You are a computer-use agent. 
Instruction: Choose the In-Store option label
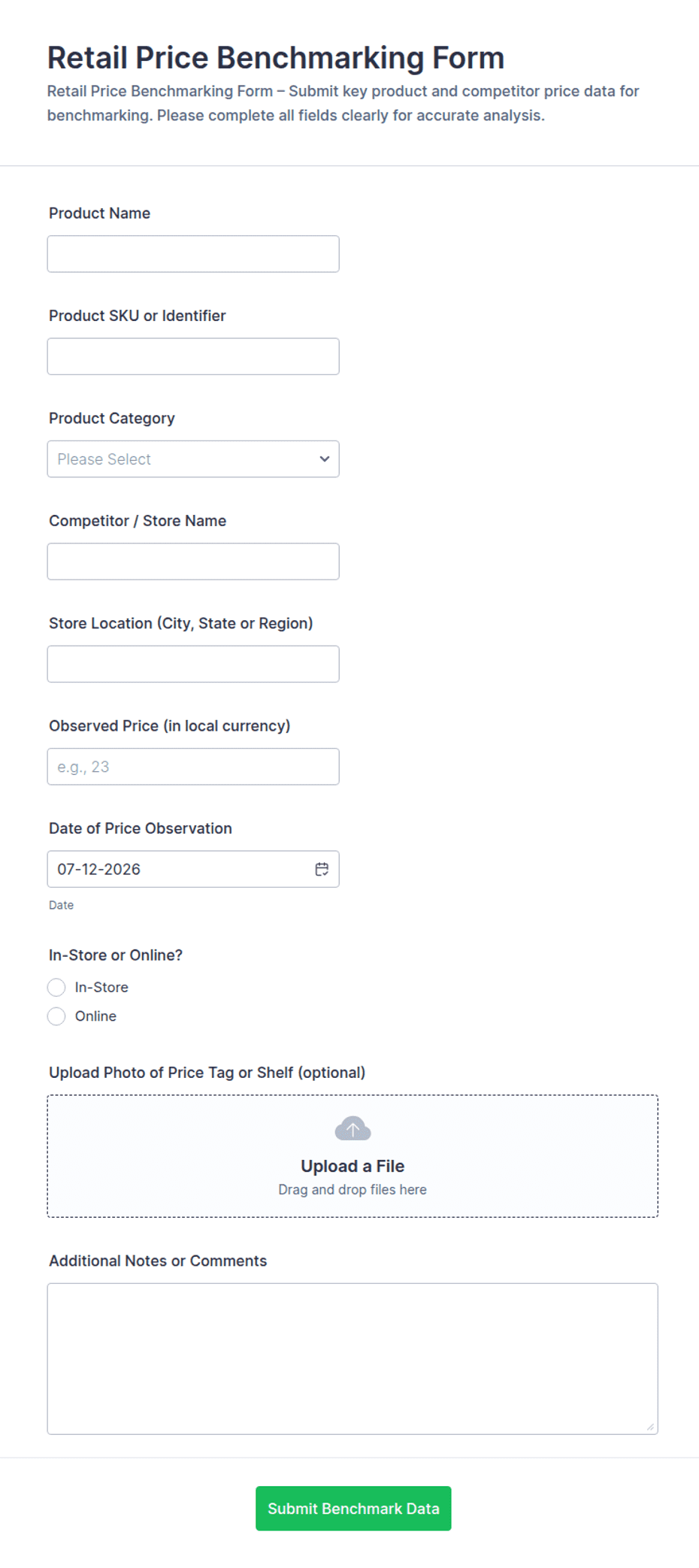[x=101, y=987]
